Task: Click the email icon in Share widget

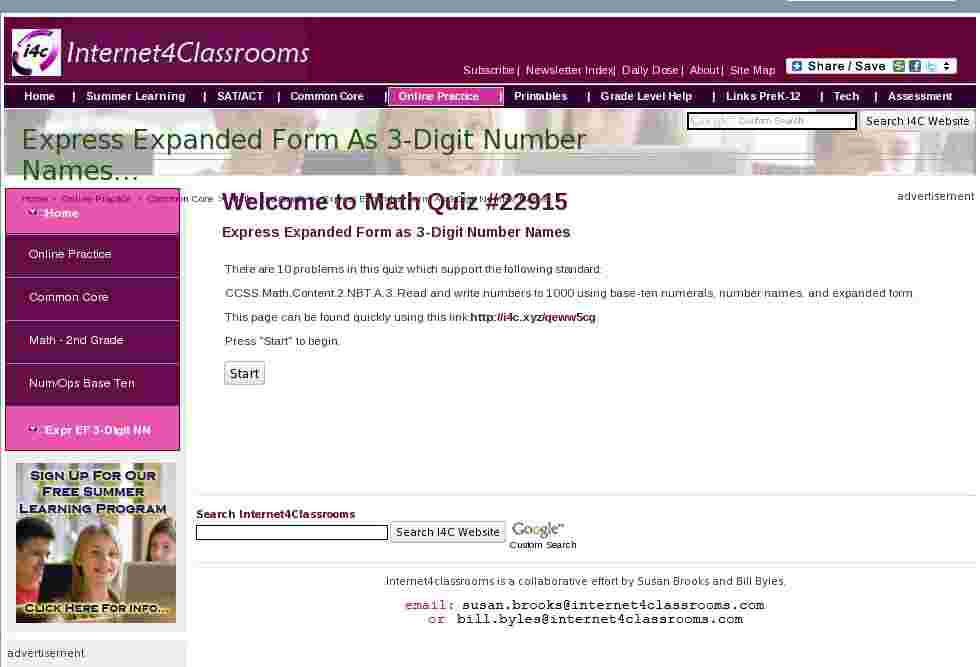Action: (899, 66)
